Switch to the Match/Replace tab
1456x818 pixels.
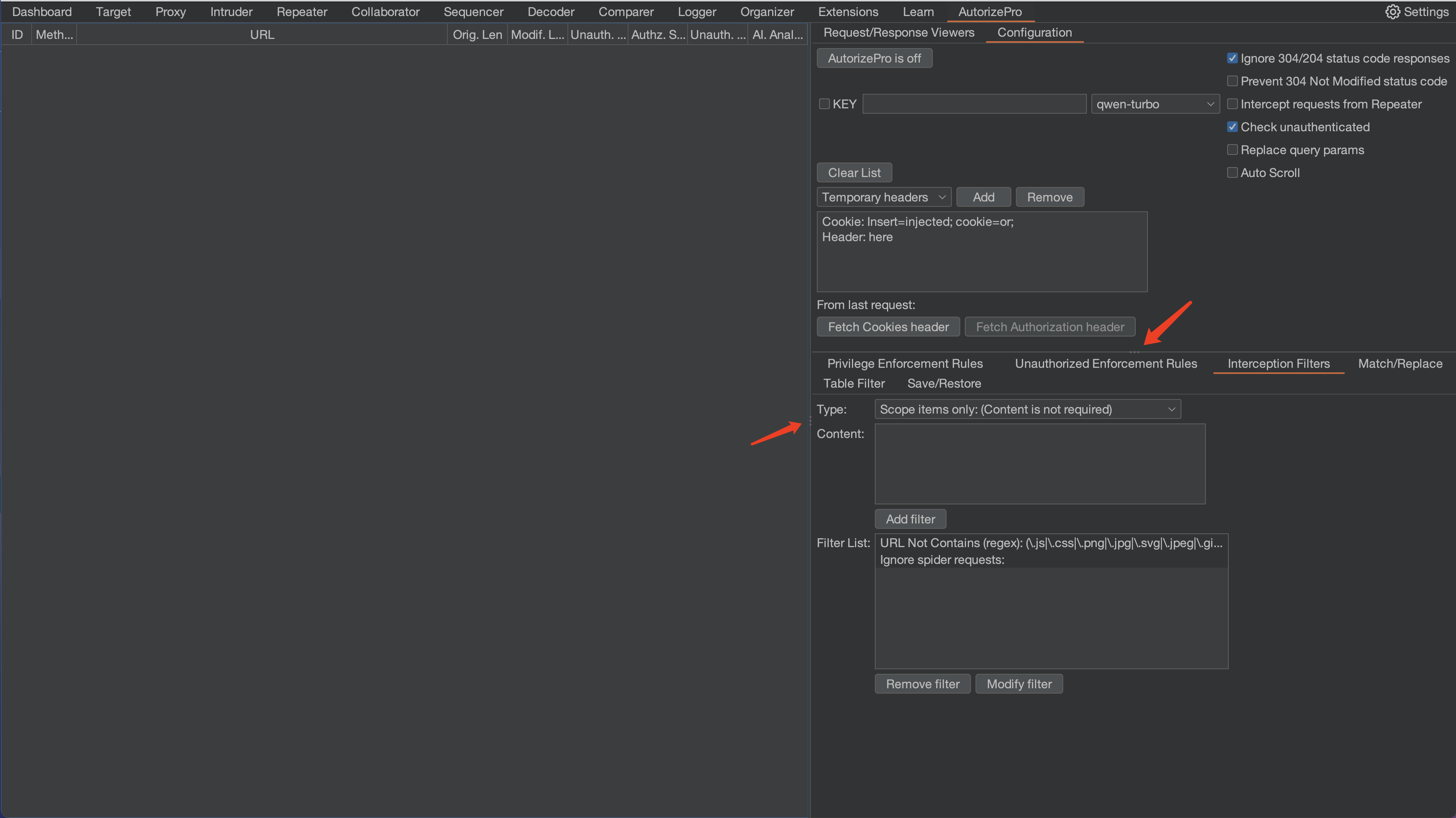pos(1400,364)
